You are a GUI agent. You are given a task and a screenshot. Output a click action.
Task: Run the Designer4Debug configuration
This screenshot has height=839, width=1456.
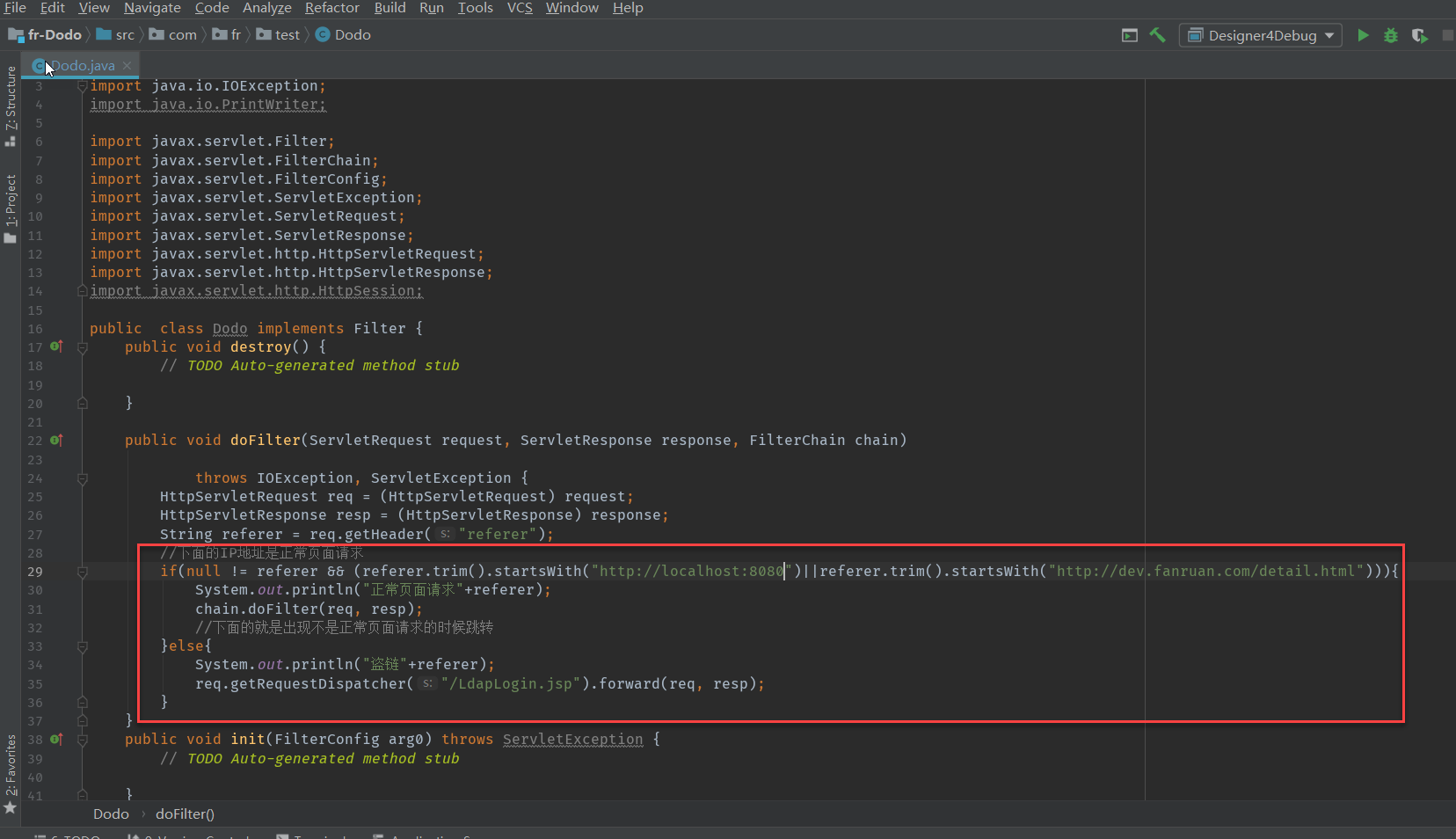[x=1363, y=35]
